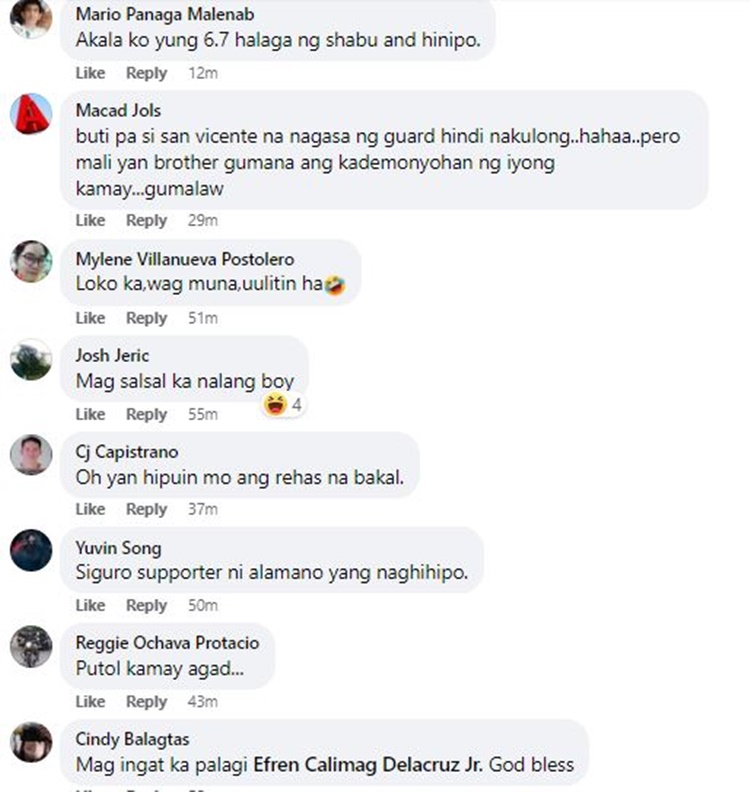Open Cj Capistrano's profile photo
This screenshot has width=750, height=792.
coord(31,455)
